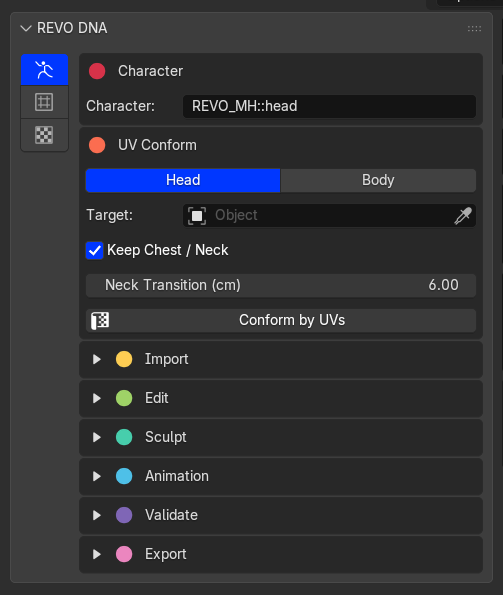Viewport: 503px width, 595px height.
Task: Switch the conform mode to Body
Action: (x=378, y=180)
